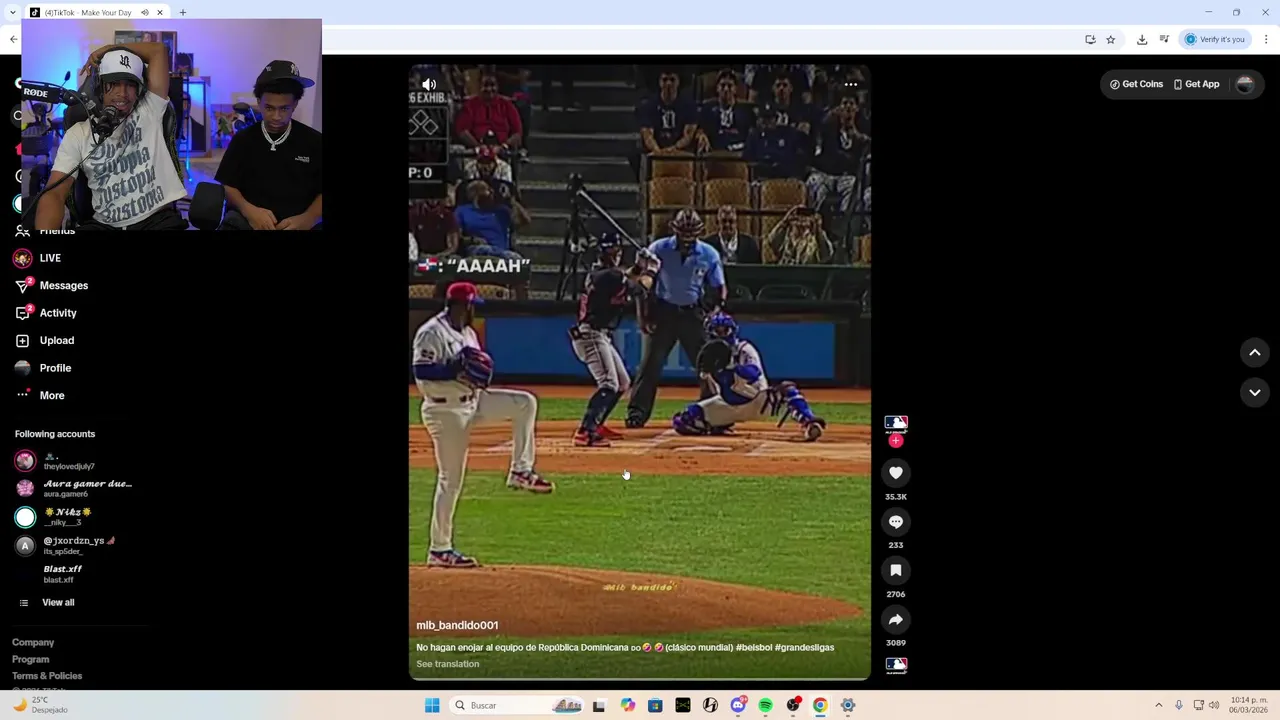The width and height of the screenshot is (1280, 720).
Task: Expand the Company footer section
Action: pyautogui.click(x=33, y=643)
